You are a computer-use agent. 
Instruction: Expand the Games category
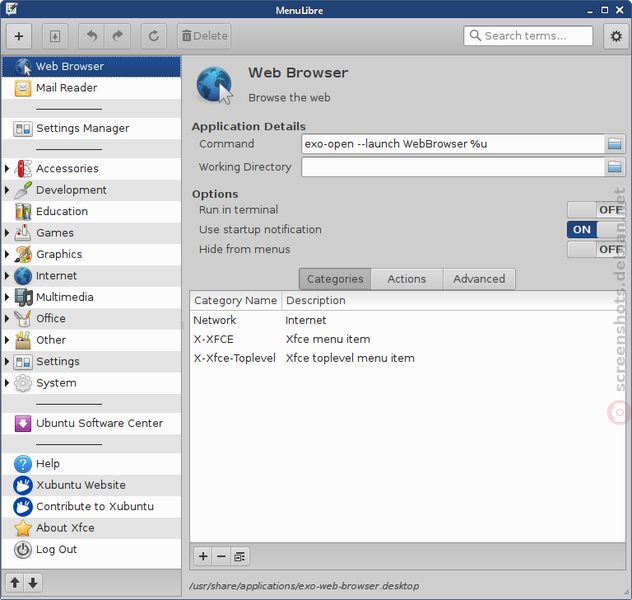(7, 233)
